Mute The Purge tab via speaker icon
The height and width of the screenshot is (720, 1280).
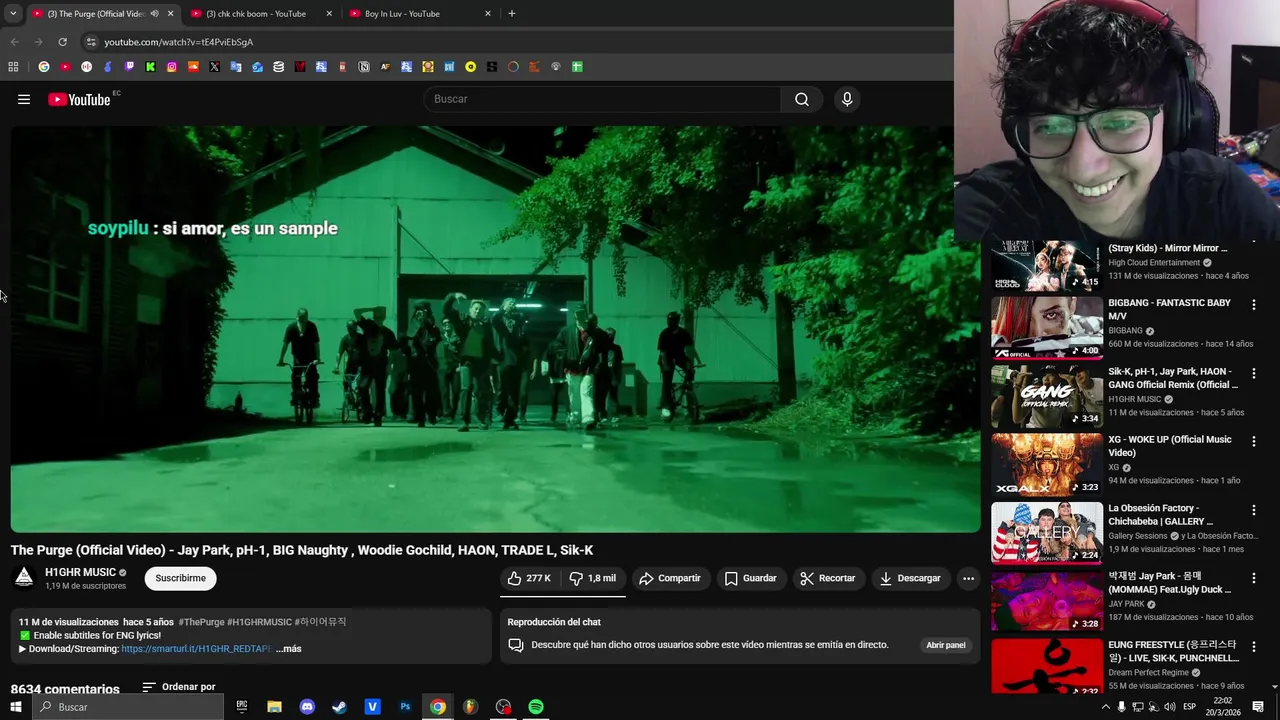tap(154, 14)
